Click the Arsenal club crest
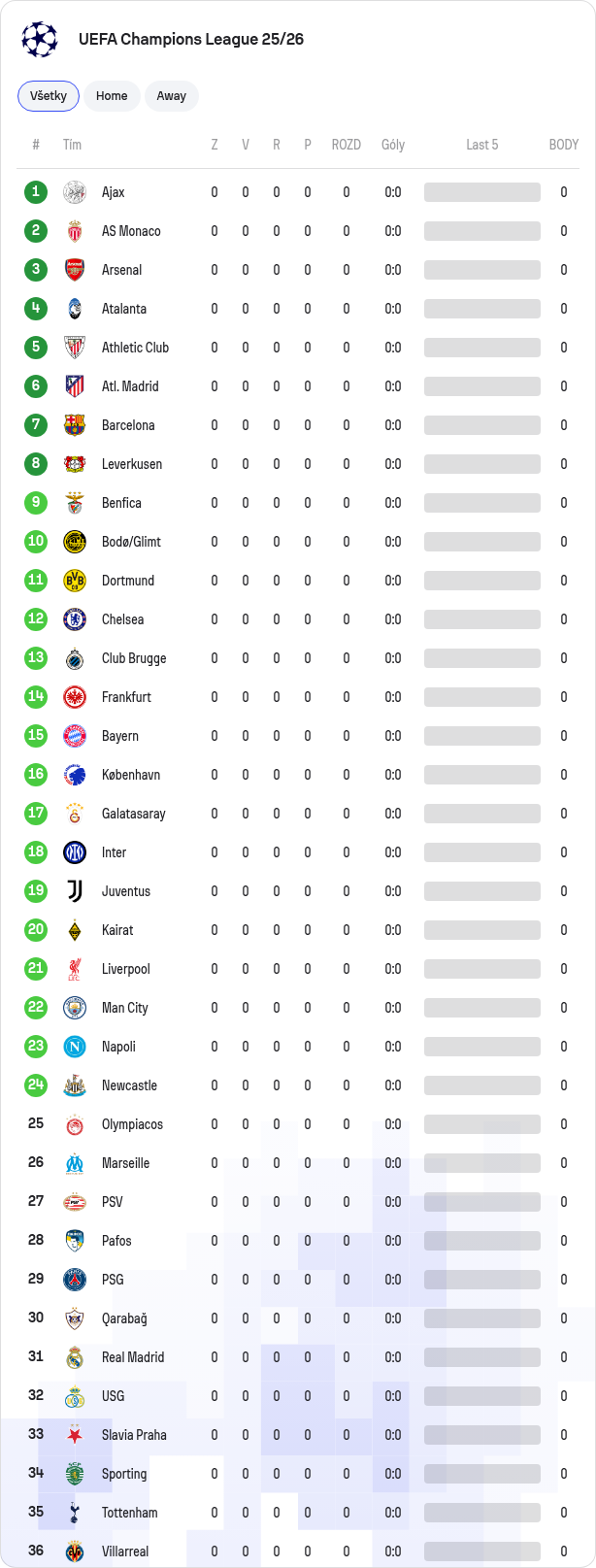 [x=75, y=270]
